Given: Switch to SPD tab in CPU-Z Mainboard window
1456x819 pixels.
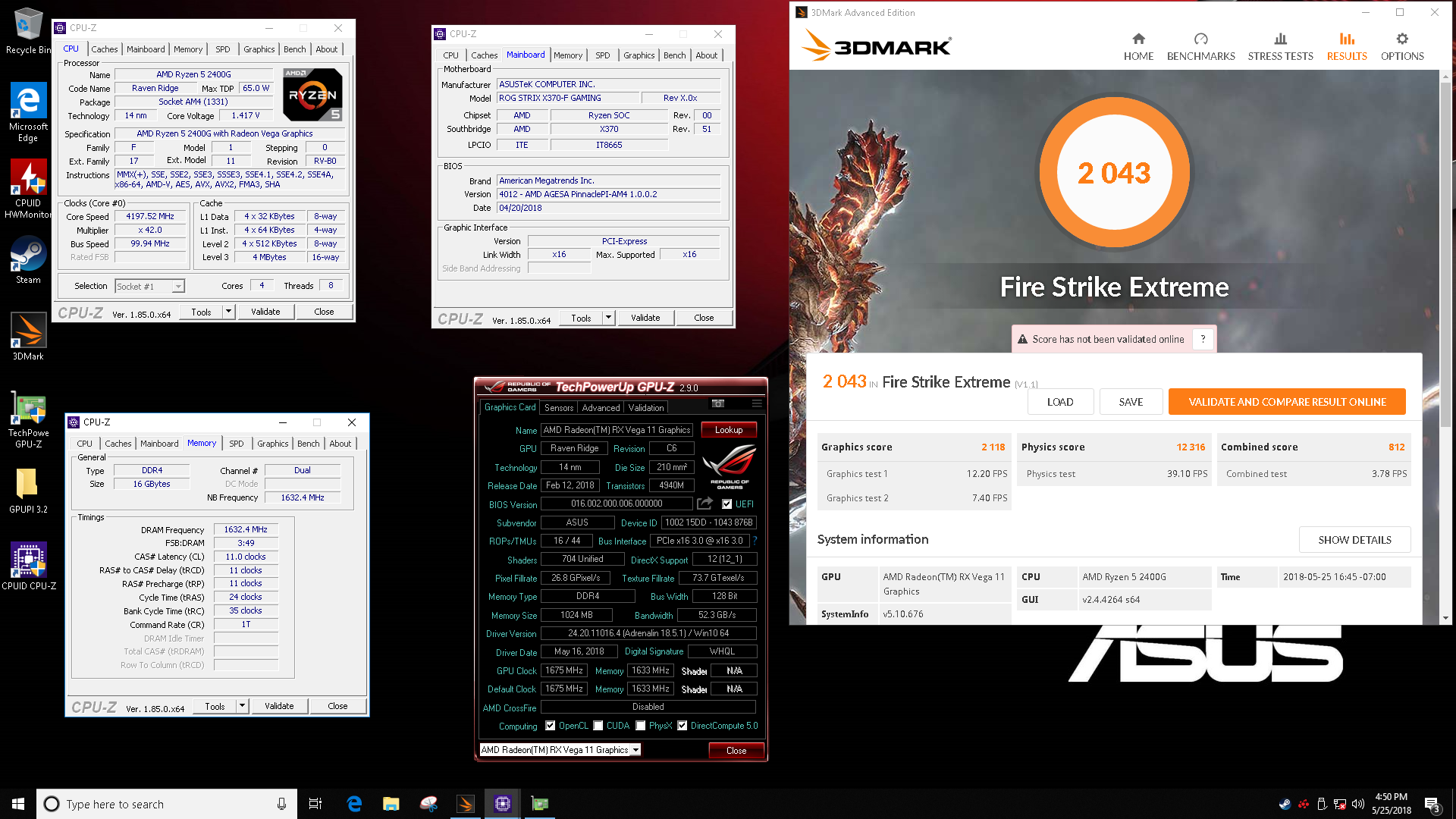Looking at the screenshot, I should click(x=603, y=55).
